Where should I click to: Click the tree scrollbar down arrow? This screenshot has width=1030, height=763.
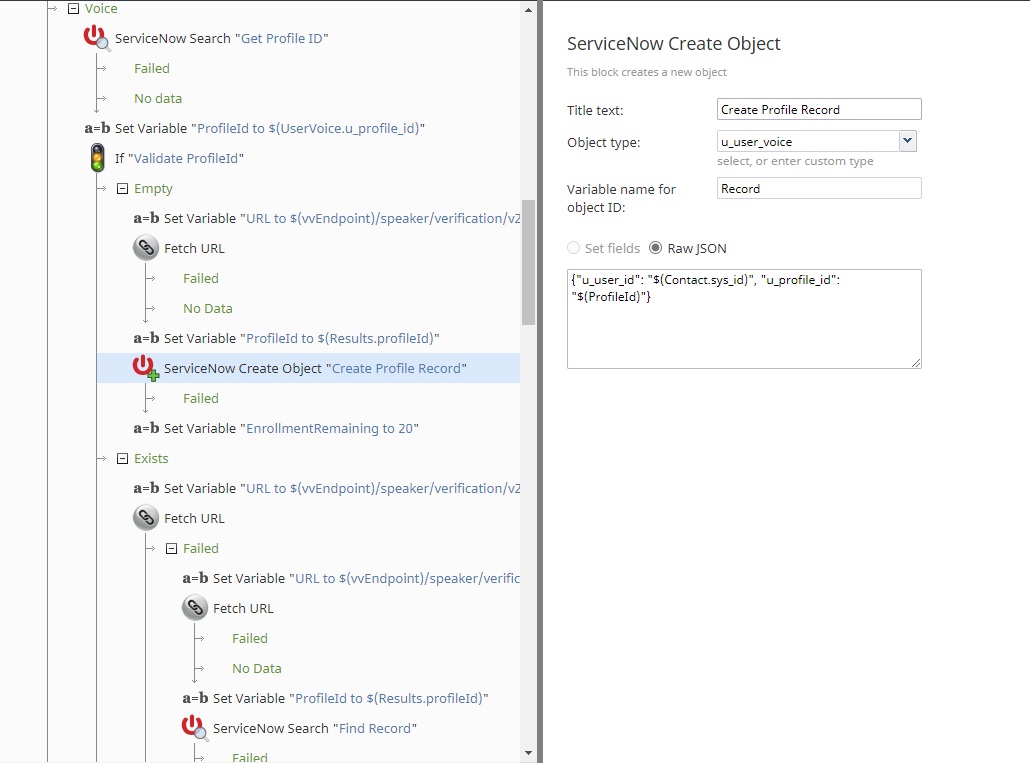[529, 753]
